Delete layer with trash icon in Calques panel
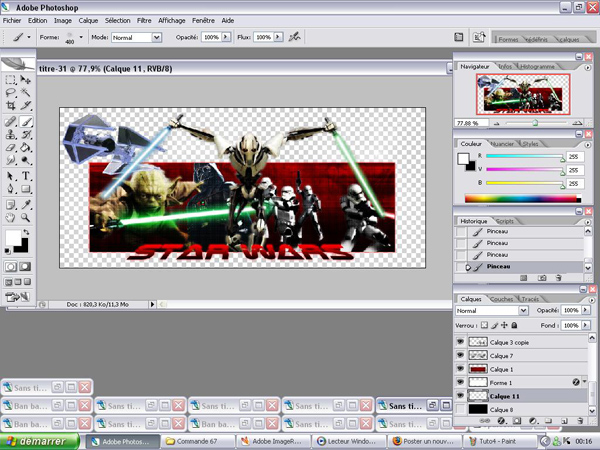Viewport: 600px width, 450px height. (x=580, y=421)
